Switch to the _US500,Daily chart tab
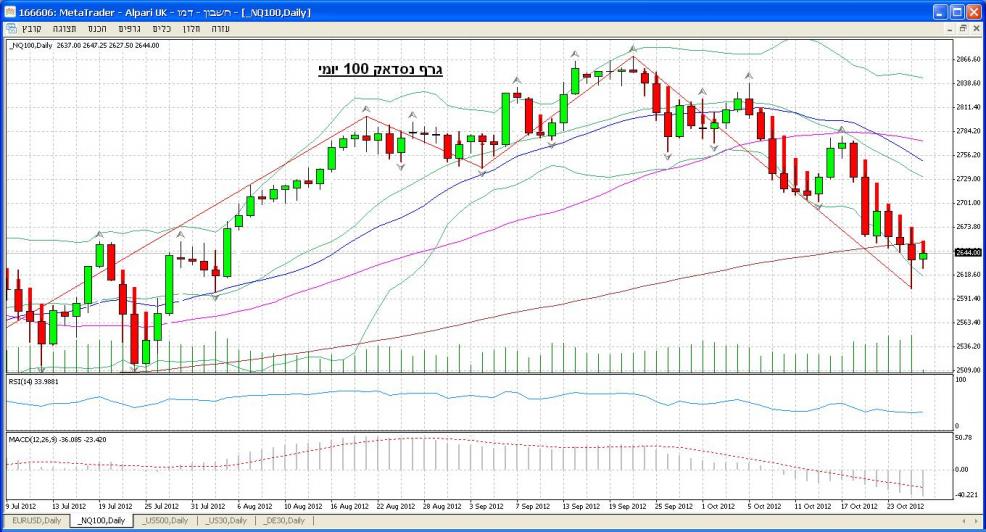The height and width of the screenshot is (532, 986). [166, 521]
